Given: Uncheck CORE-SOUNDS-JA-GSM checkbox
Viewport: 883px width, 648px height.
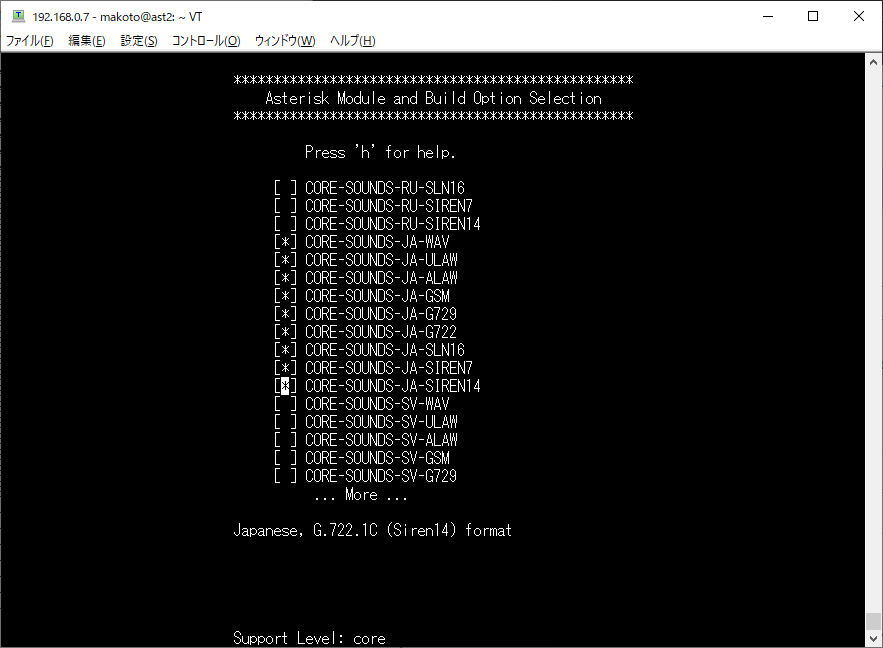Looking at the screenshot, I should click(285, 296).
